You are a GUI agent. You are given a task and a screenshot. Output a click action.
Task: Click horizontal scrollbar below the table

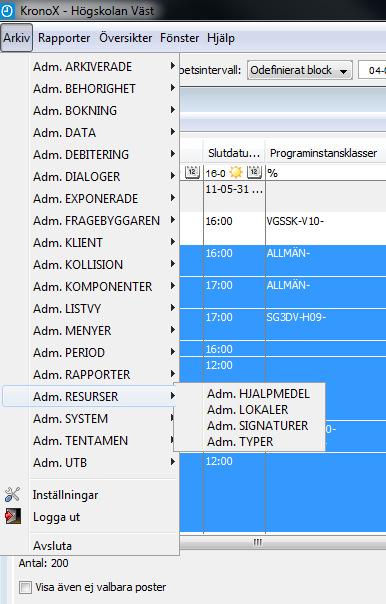(x=283, y=542)
